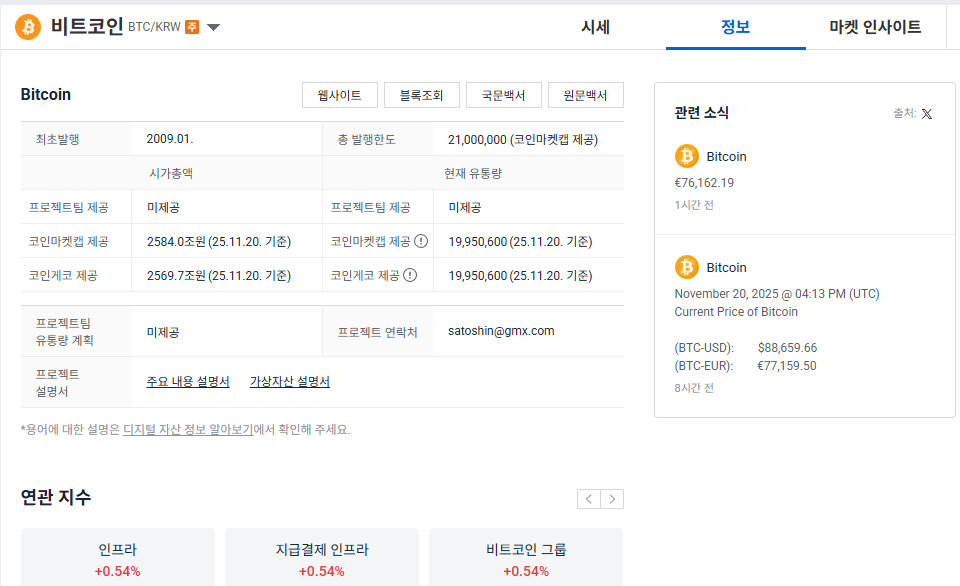This screenshot has height=586, width=960.
Task: Click Bitcoin avatar on the November 20 post
Action: tap(687, 267)
